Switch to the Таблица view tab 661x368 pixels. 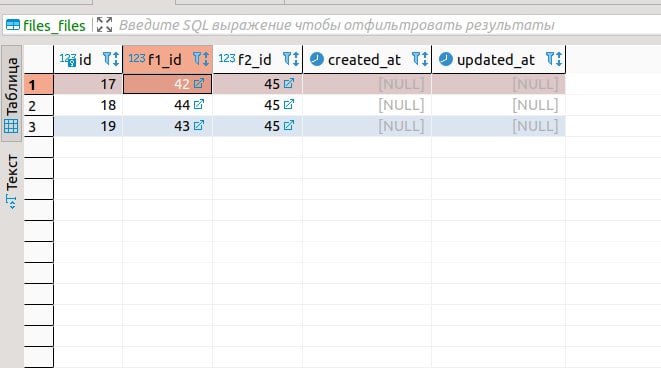coord(11,94)
